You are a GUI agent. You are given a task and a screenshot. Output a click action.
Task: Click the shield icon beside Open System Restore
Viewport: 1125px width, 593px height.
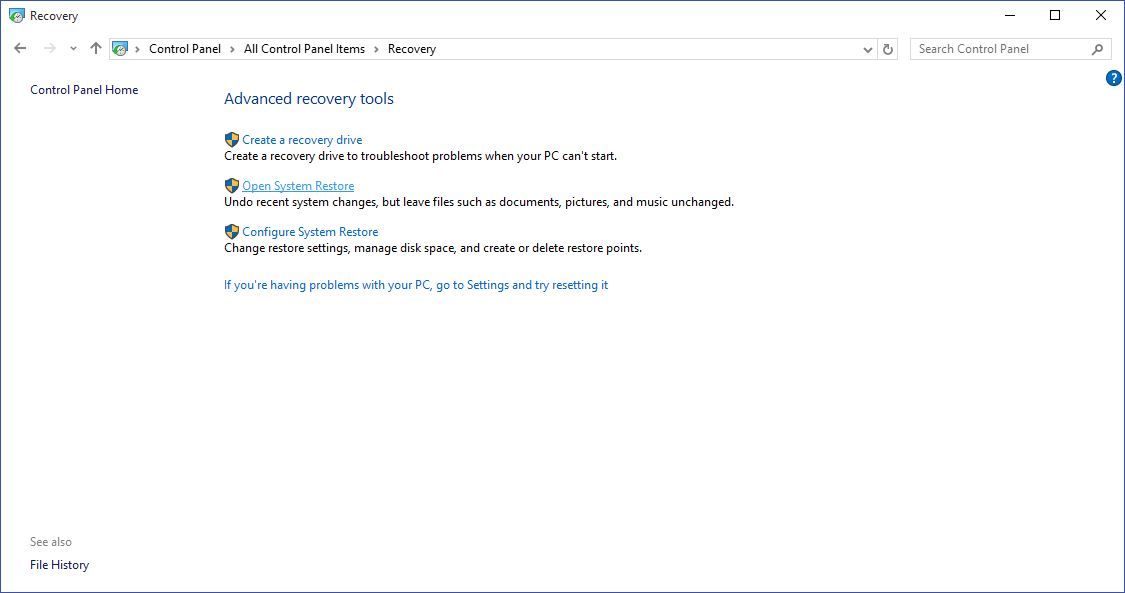(x=230, y=185)
